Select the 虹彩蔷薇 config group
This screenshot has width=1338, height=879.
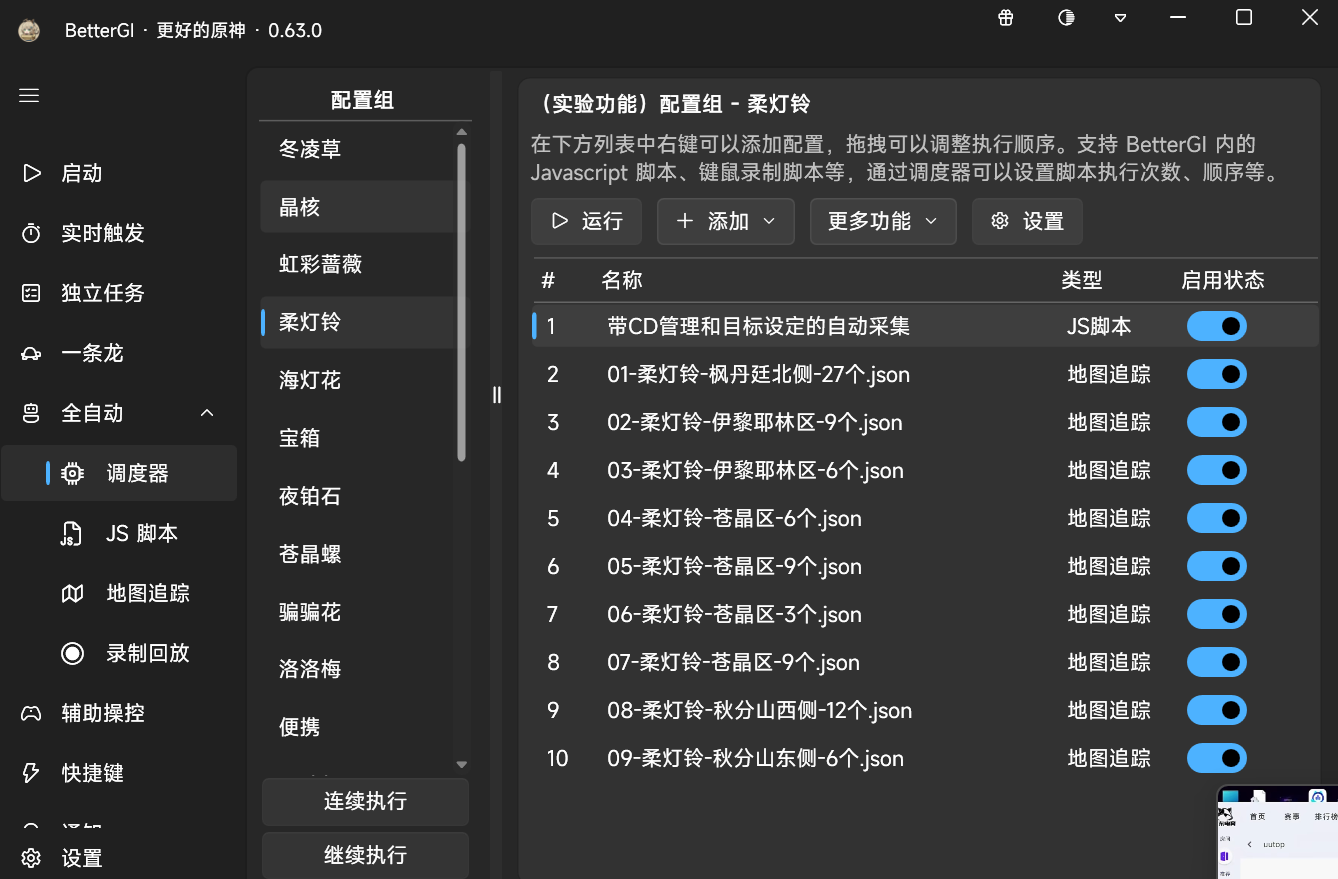pyautogui.click(x=357, y=265)
